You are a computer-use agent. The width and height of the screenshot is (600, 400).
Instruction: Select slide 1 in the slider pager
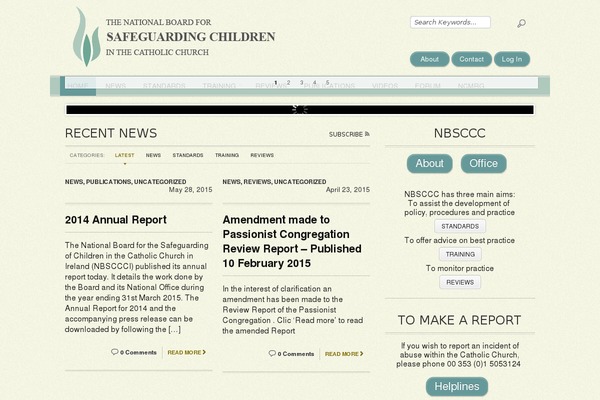click(276, 83)
